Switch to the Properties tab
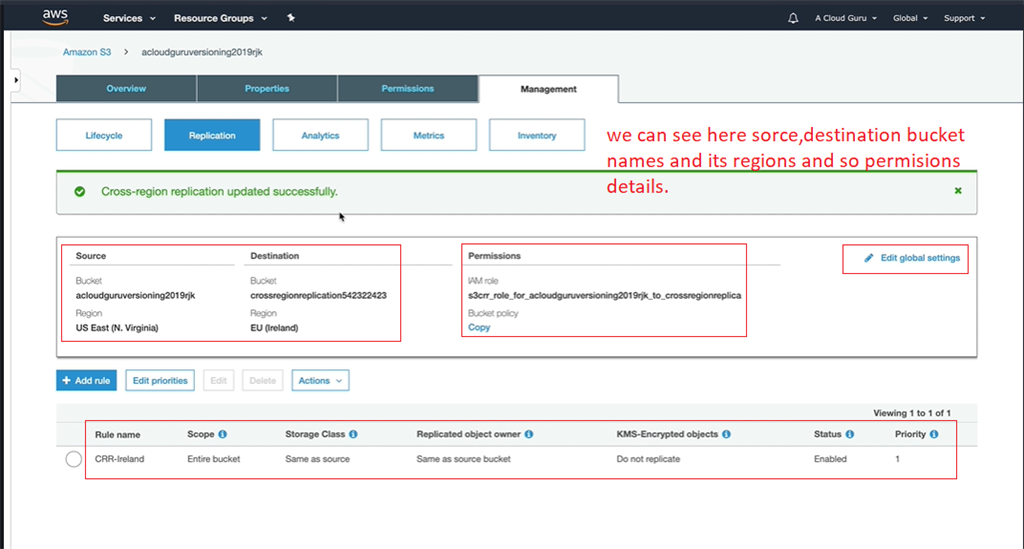The height and width of the screenshot is (549, 1024). (x=267, y=89)
